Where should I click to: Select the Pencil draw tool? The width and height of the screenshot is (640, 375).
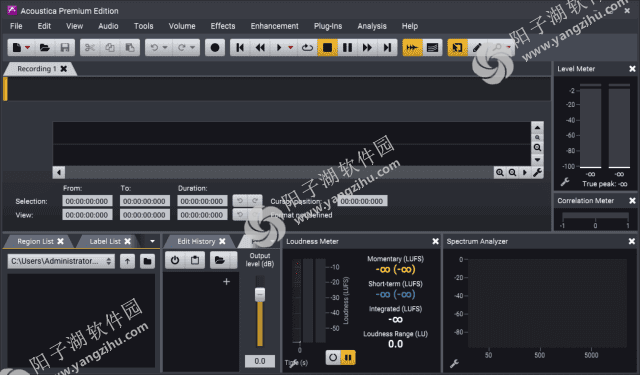pos(477,48)
